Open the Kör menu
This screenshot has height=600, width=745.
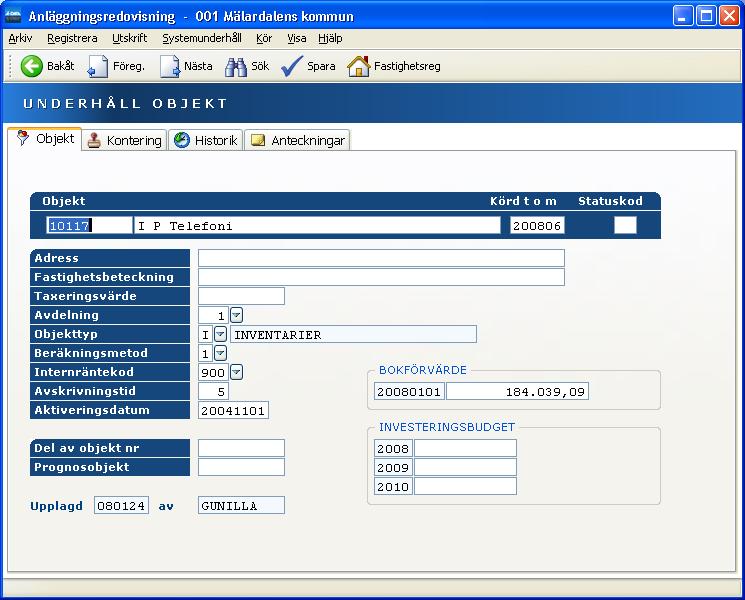coord(264,38)
